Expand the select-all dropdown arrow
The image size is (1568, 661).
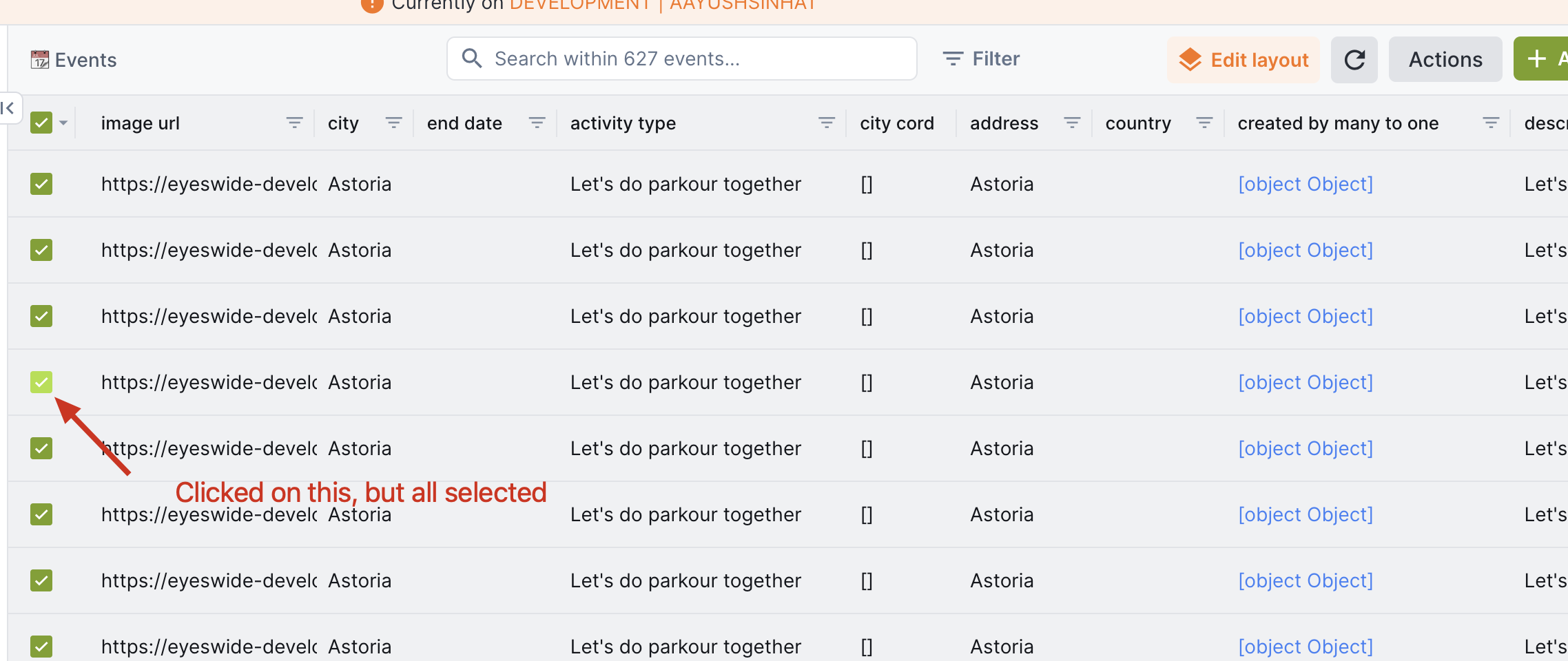pos(63,123)
